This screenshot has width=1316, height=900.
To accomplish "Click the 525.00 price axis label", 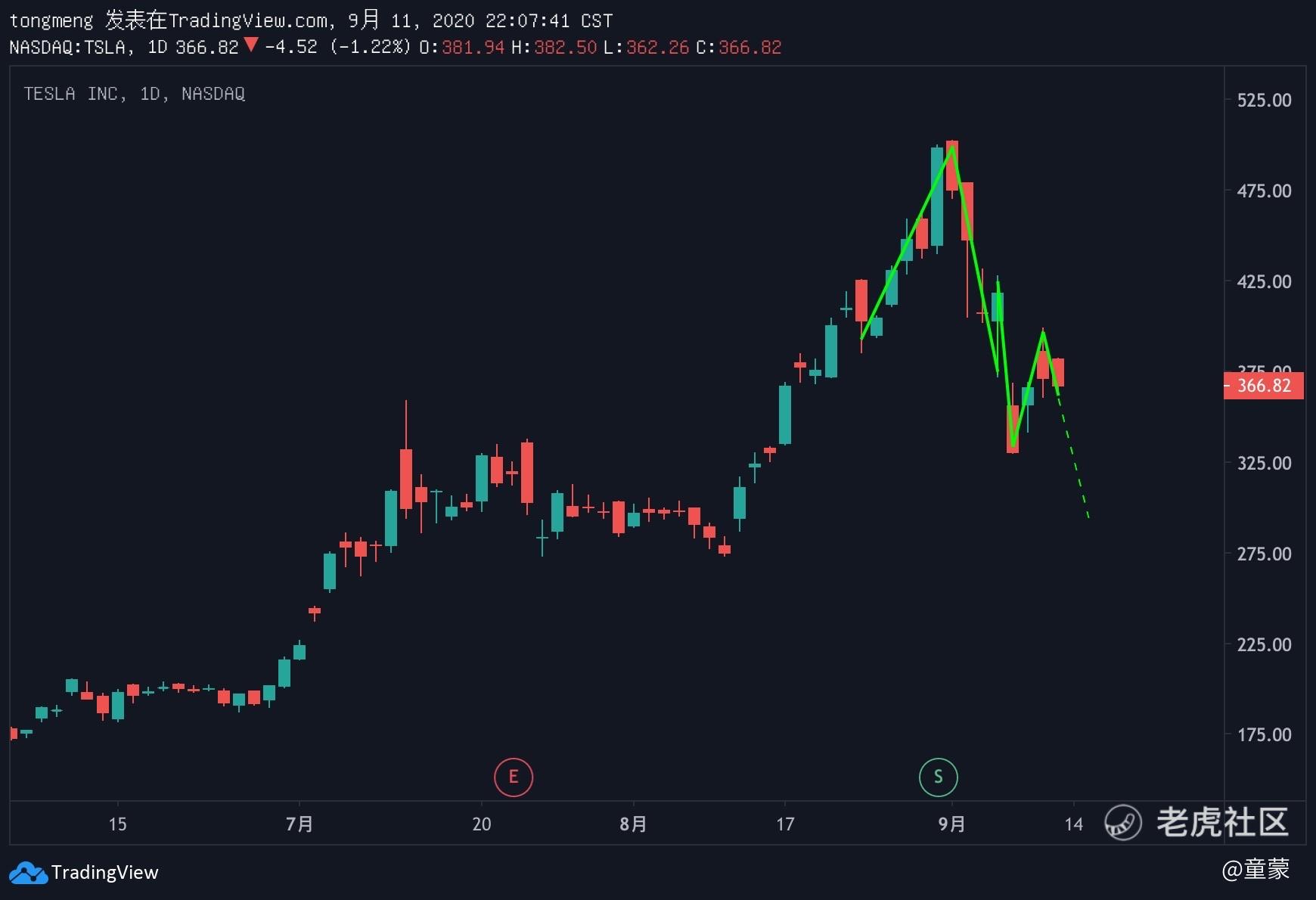I will pos(1264,100).
